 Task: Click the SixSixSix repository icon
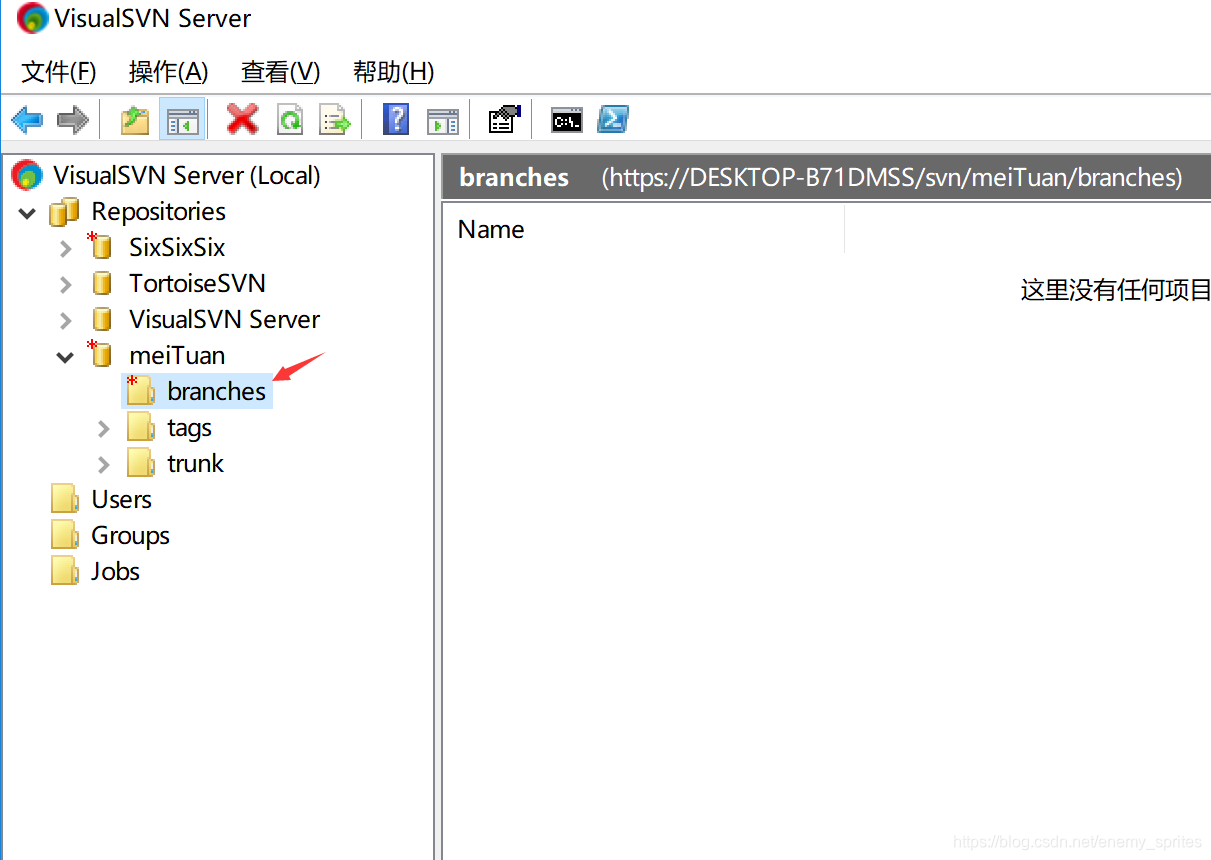coord(100,246)
